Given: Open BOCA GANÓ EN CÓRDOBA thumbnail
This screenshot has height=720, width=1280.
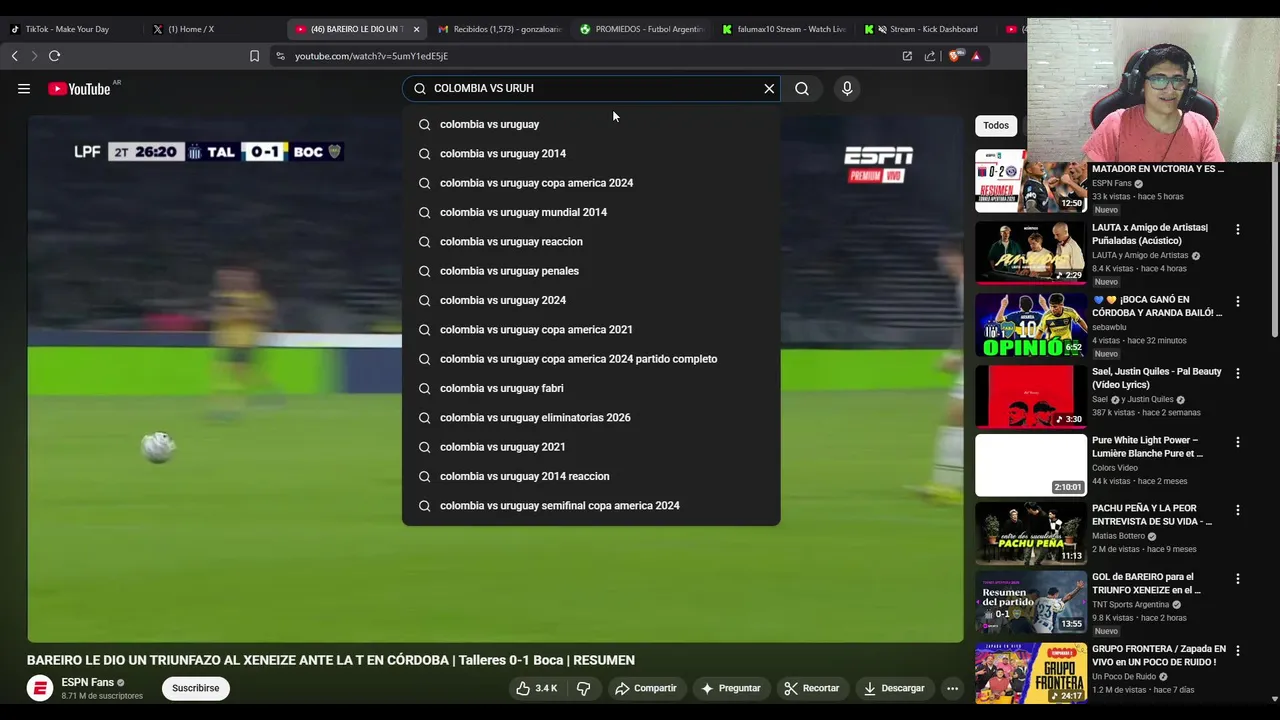Looking at the screenshot, I should pos(1031,324).
